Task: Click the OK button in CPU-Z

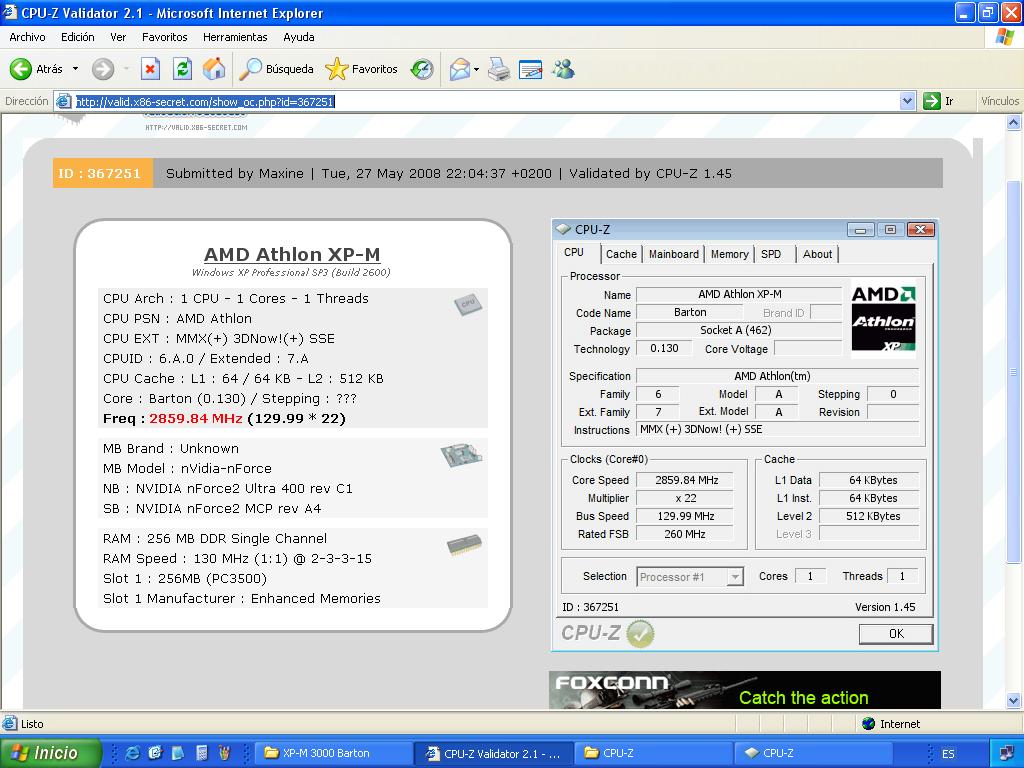Action: [x=896, y=633]
